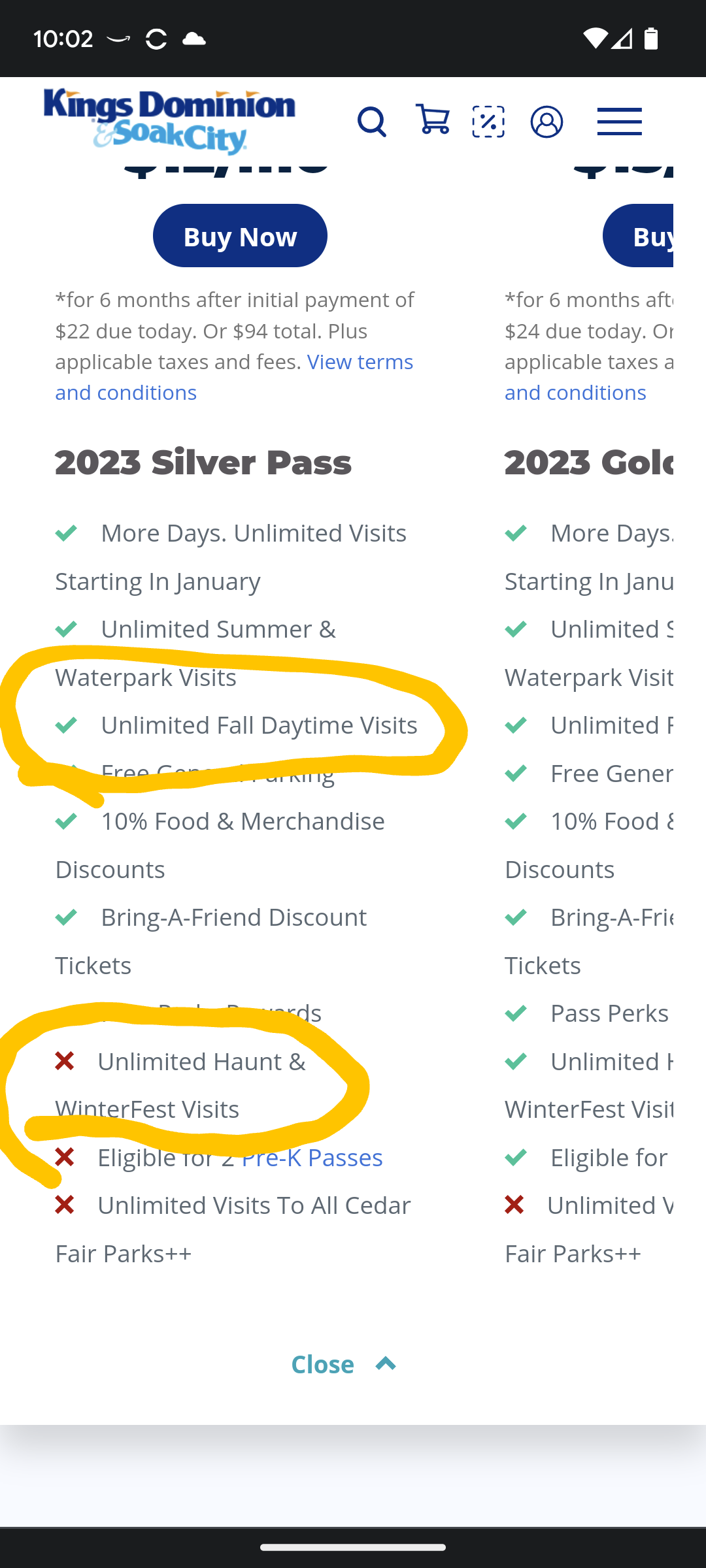Image resolution: width=706 pixels, height=1568 pixels.
Task: Tap the checkmark beside Unlimited Fall Daytime Visits
Action: 66,725
